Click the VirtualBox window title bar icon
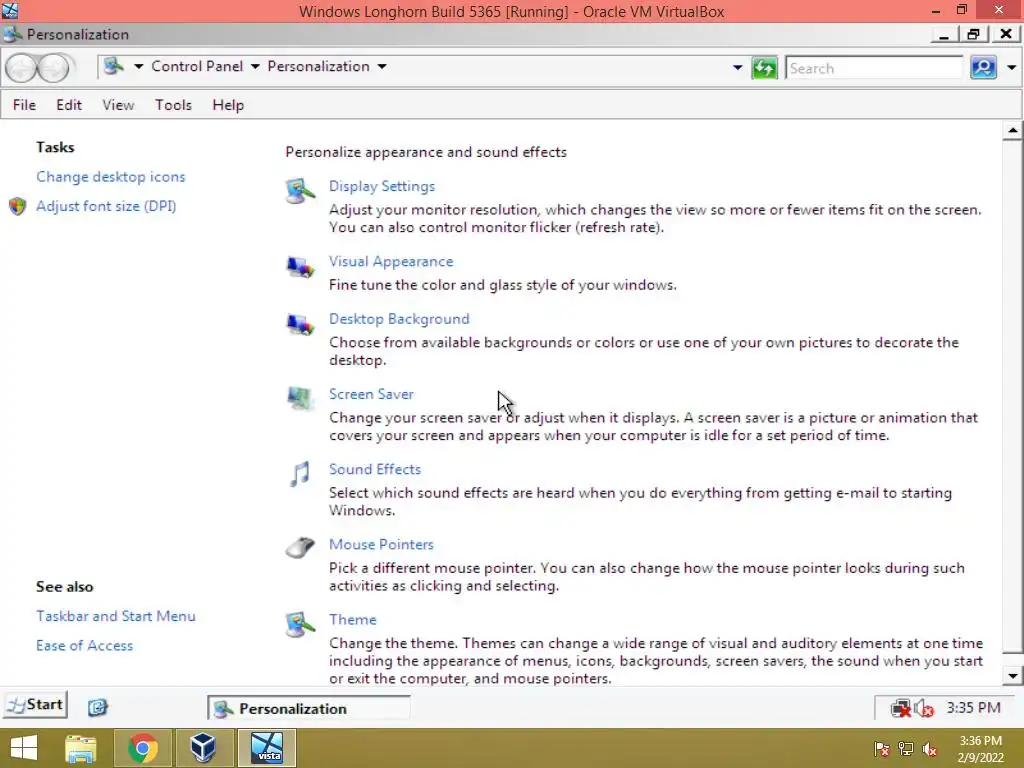 coord(10,10)
